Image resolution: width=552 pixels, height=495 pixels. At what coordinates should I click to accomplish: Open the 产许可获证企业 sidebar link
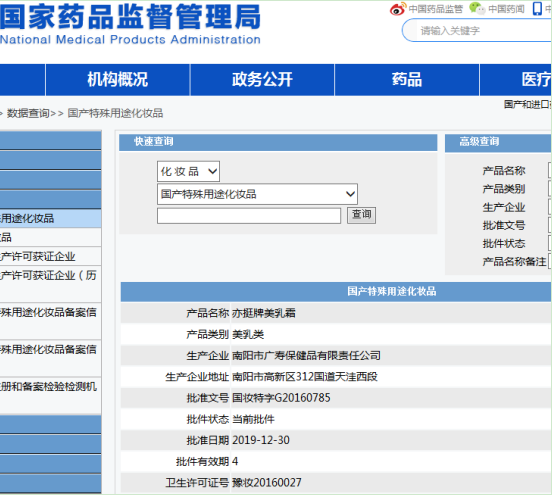pyautogui.click(x=50, y=256)
